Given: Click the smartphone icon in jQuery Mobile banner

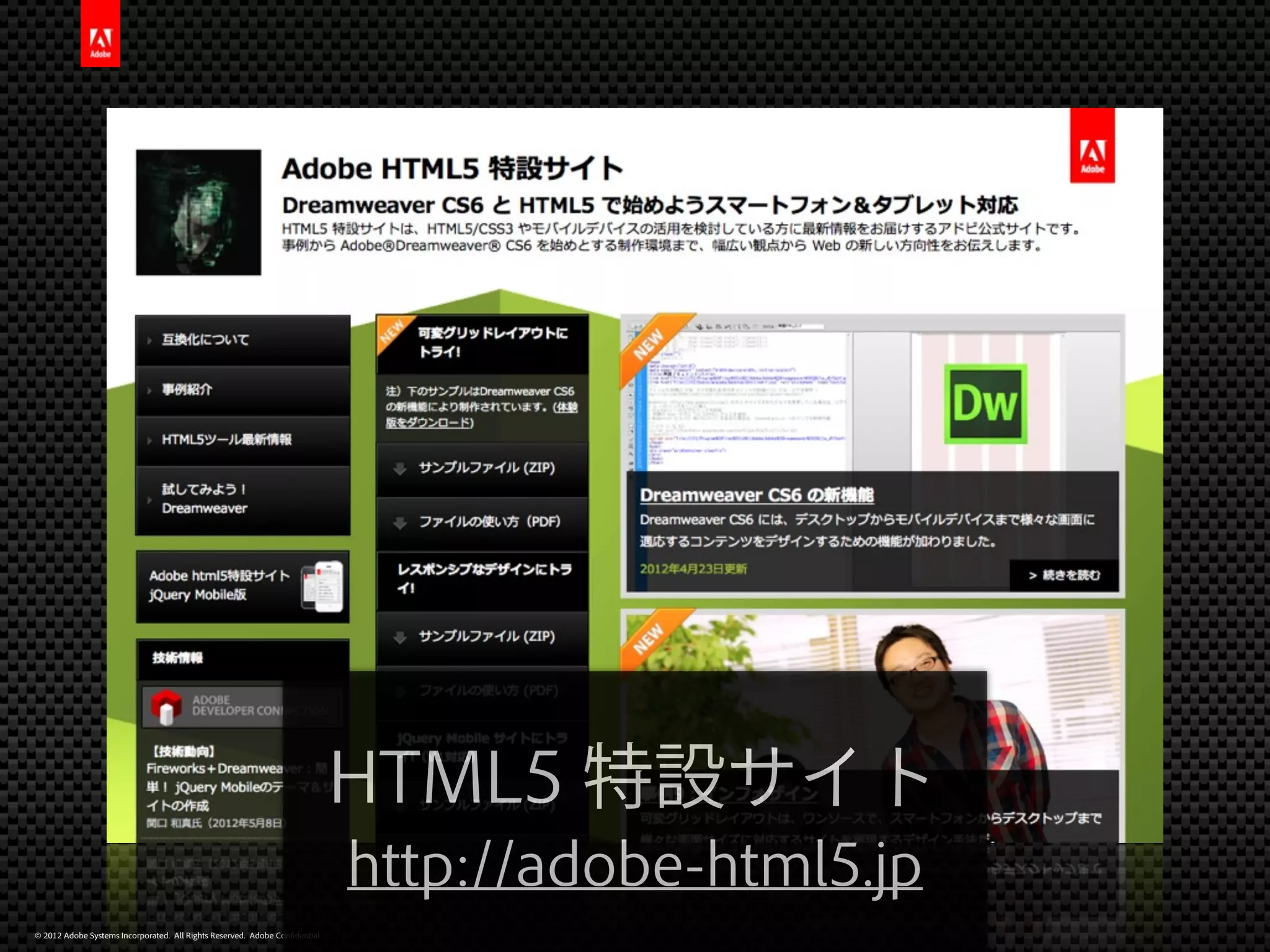Looking at the screenshot, I should [322, 586].
